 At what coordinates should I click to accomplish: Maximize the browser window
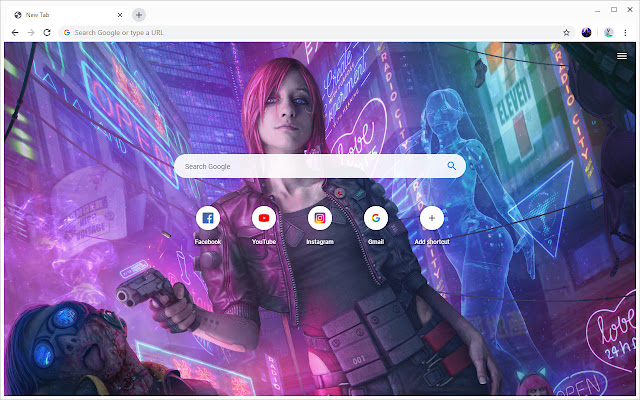click(613, 10)
